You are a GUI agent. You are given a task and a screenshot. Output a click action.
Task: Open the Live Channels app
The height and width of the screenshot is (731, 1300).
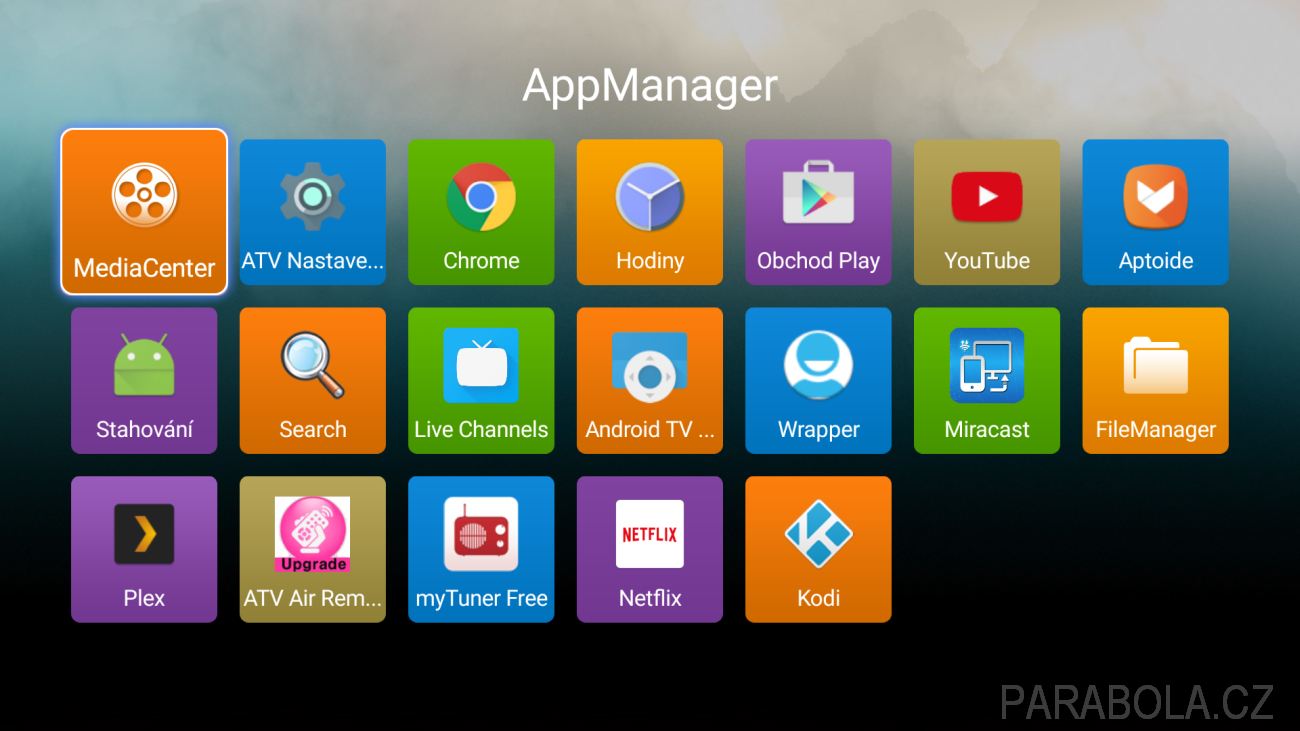(x=481, y=381)
